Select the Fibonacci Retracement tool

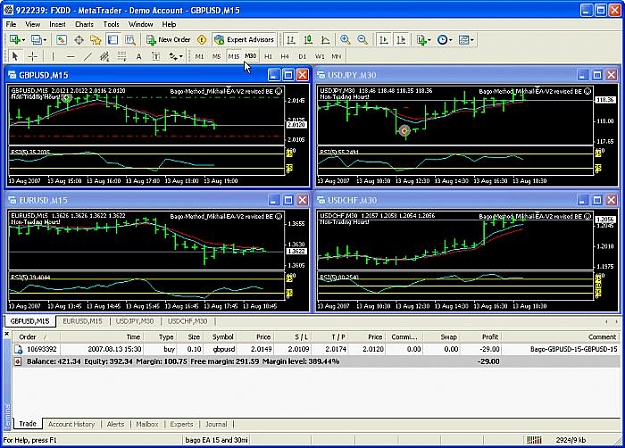point(122,57)
